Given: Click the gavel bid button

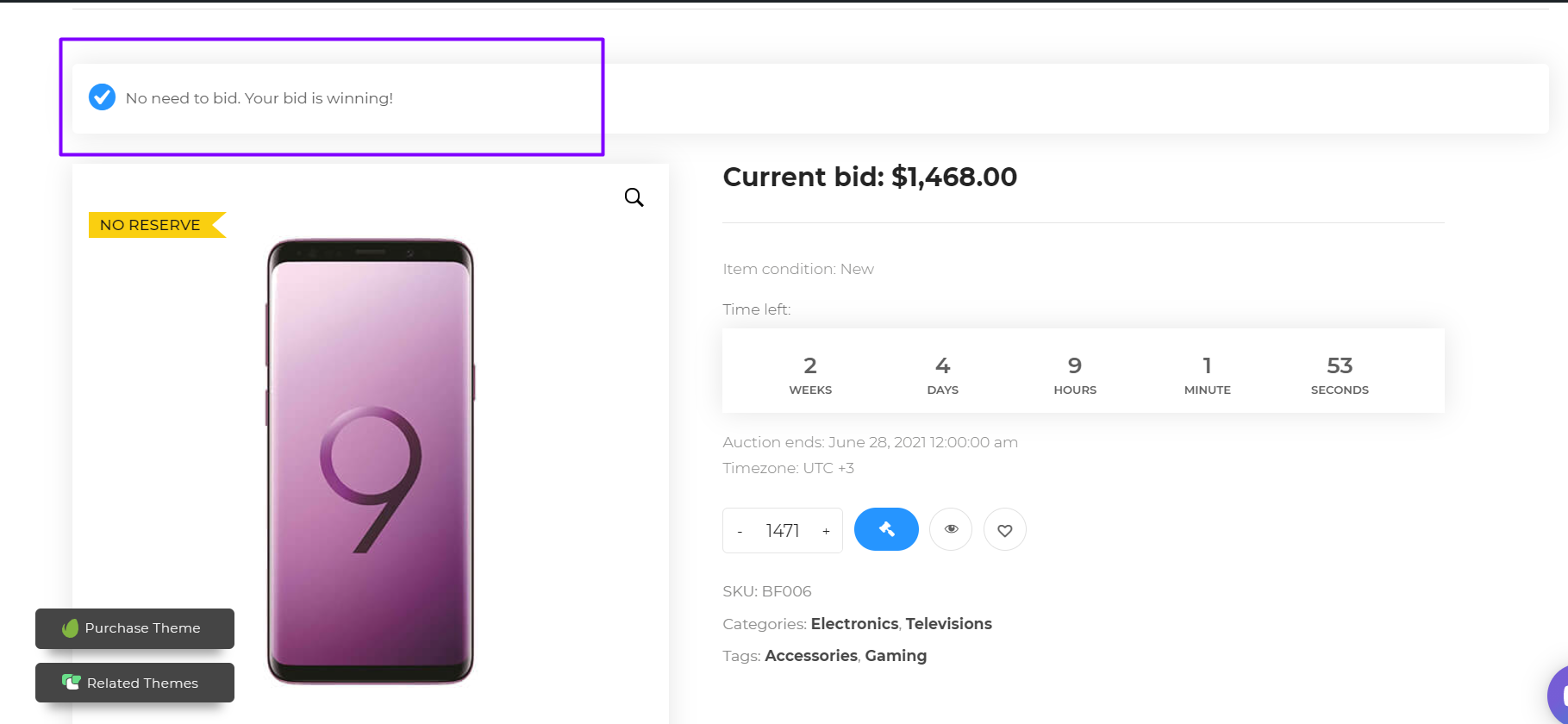Looking at the screenshot, I should click(x=886, y=529).
